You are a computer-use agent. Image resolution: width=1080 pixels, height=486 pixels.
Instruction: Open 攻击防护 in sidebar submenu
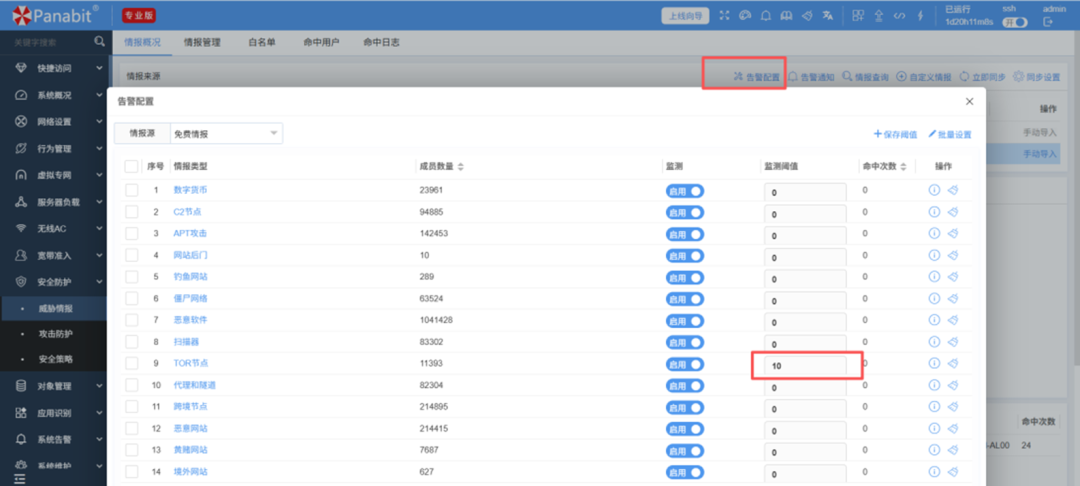coord(55,334)
